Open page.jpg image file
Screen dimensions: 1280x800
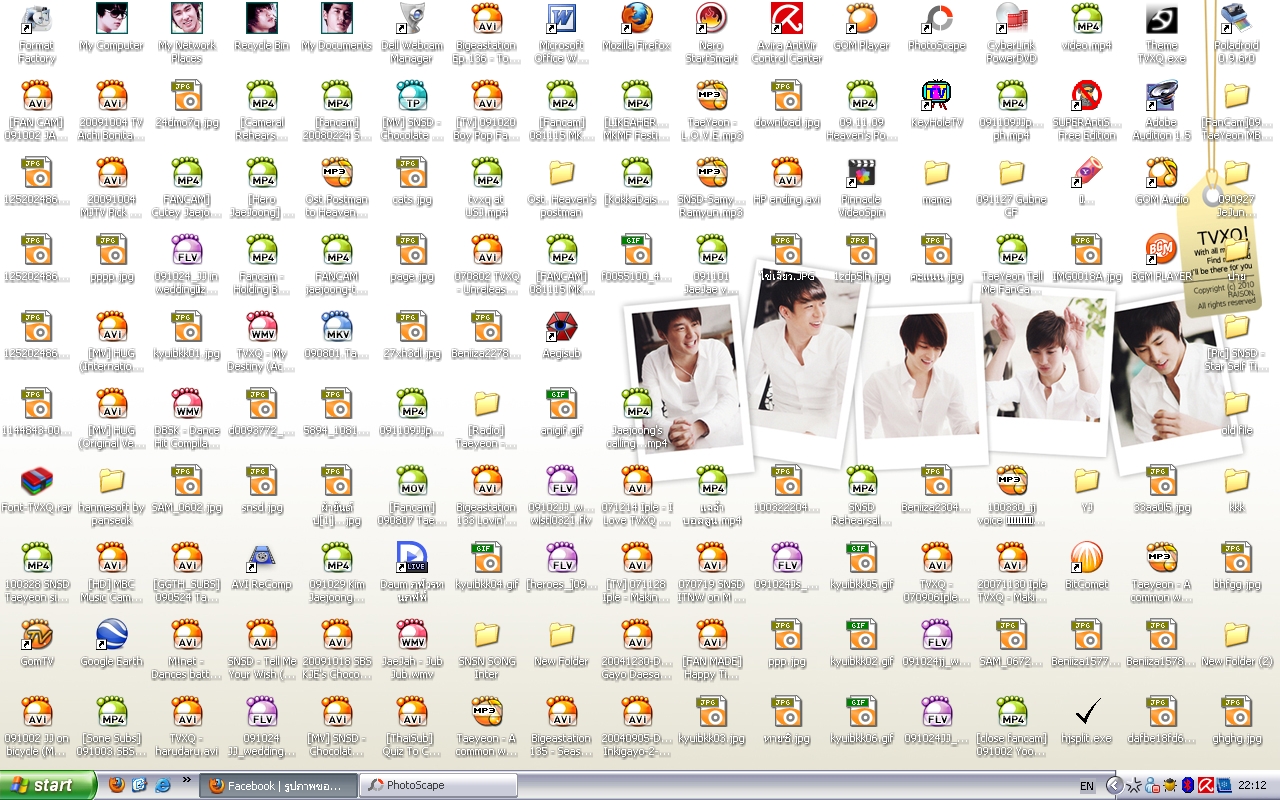pos(412,249)
